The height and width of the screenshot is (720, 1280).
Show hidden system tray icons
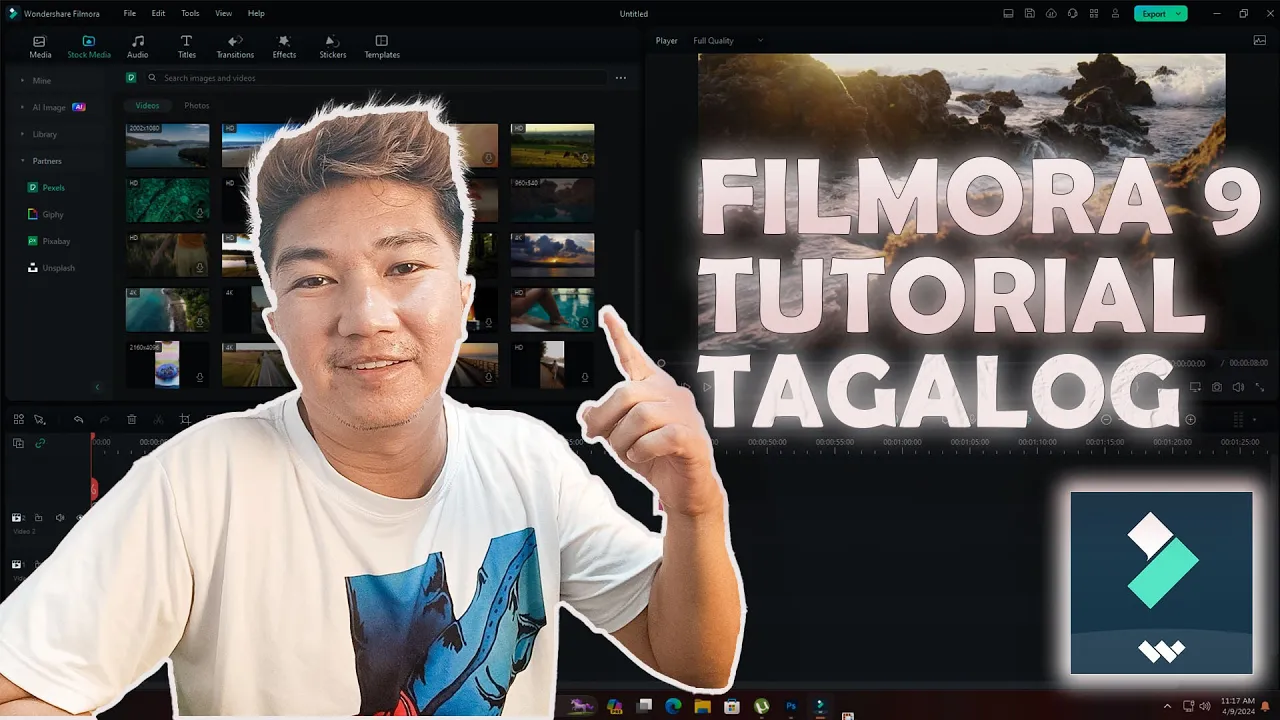tap(1167, 706)
